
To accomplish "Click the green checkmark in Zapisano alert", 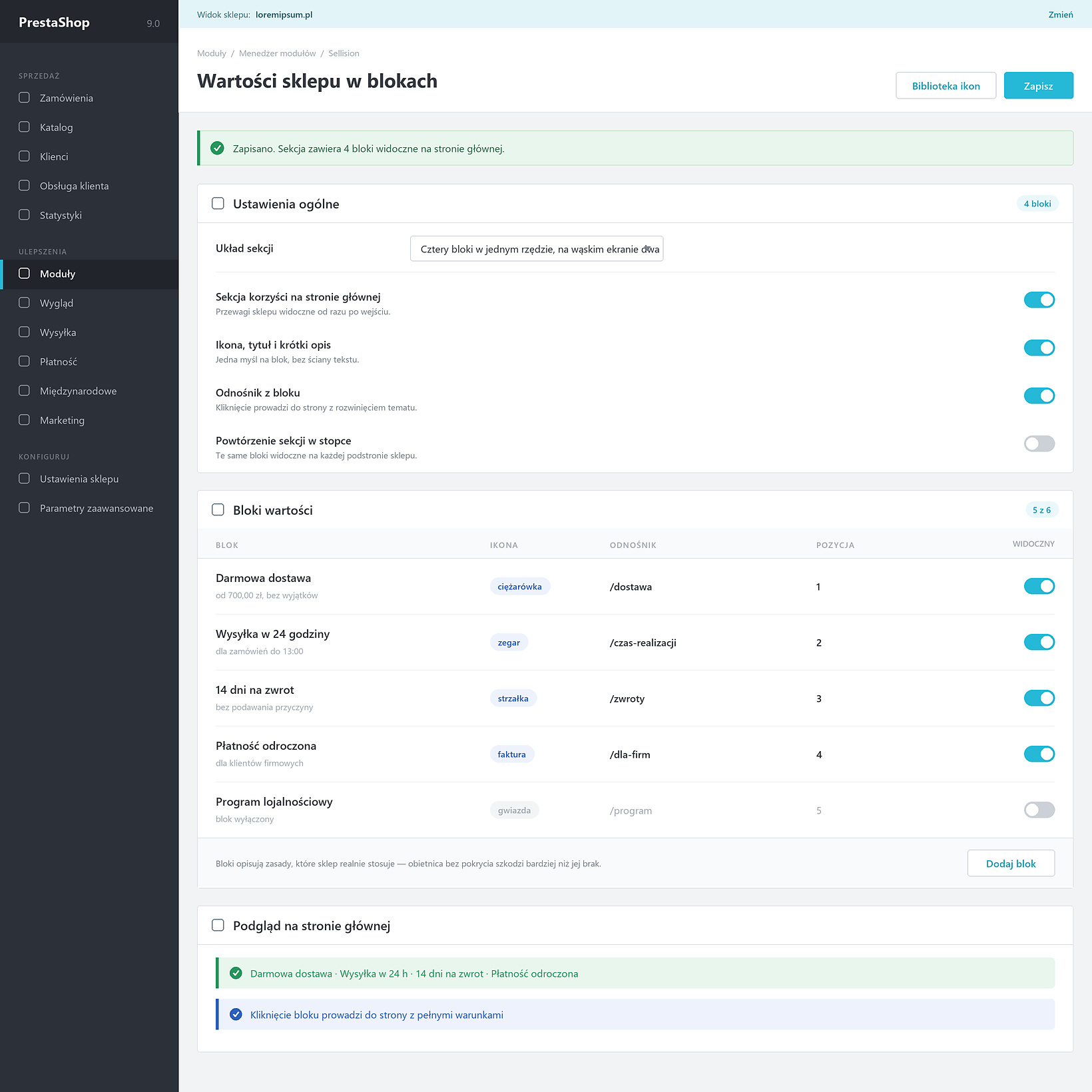I will (x=217, y=148).
